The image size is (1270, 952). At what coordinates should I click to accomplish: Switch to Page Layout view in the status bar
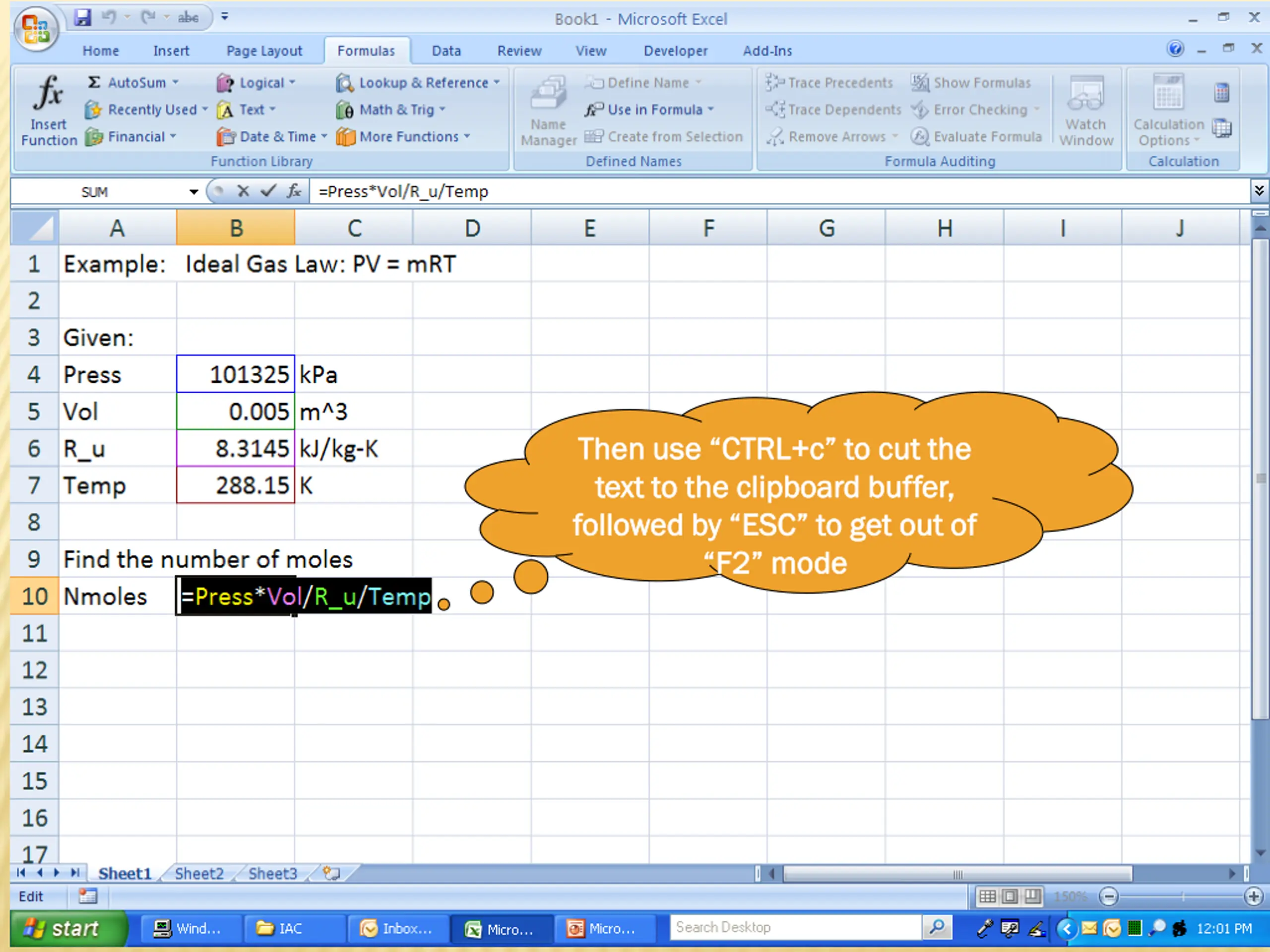click(x=1010, y=896)
